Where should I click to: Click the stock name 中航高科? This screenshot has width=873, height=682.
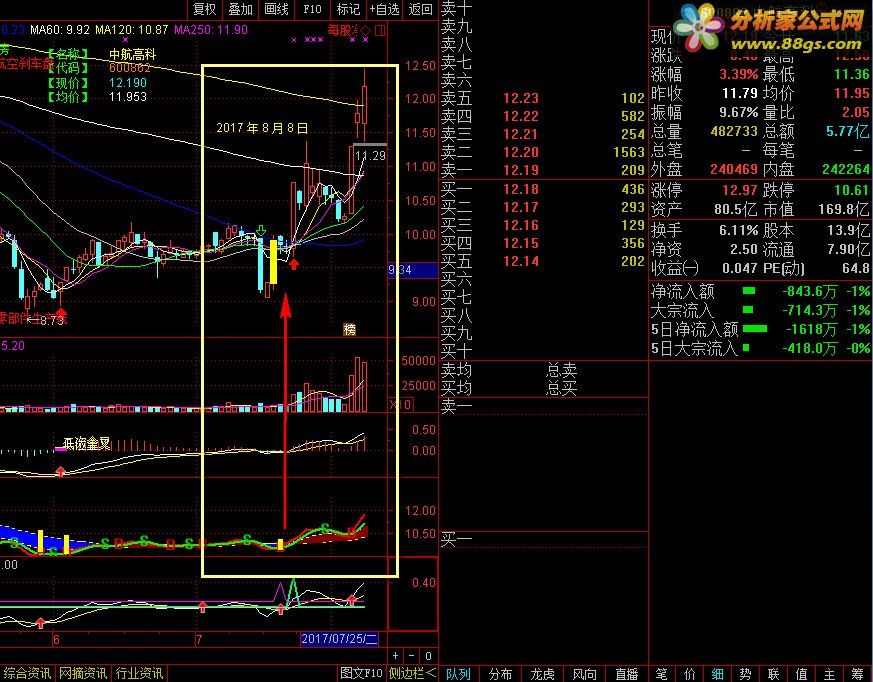click(133, 55)
